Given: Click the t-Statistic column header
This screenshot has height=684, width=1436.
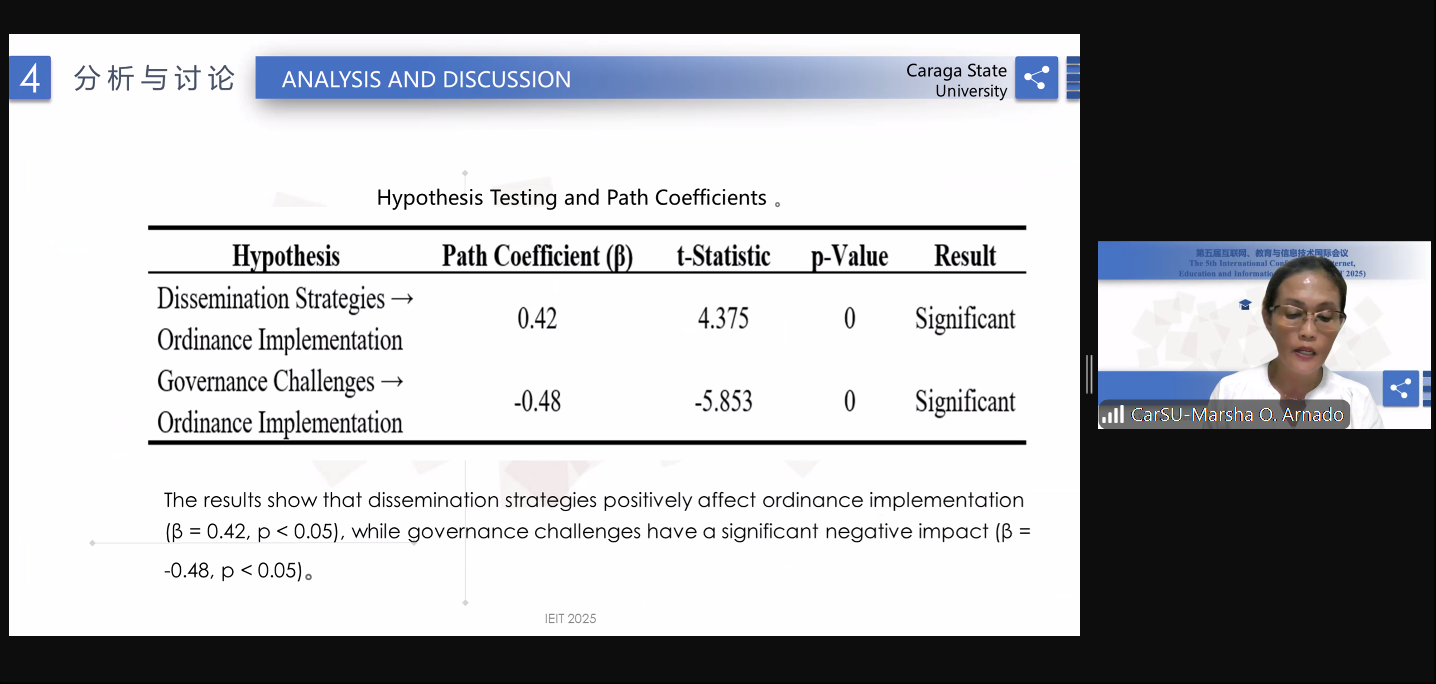Looking at the screenshot, I should 723,256.
